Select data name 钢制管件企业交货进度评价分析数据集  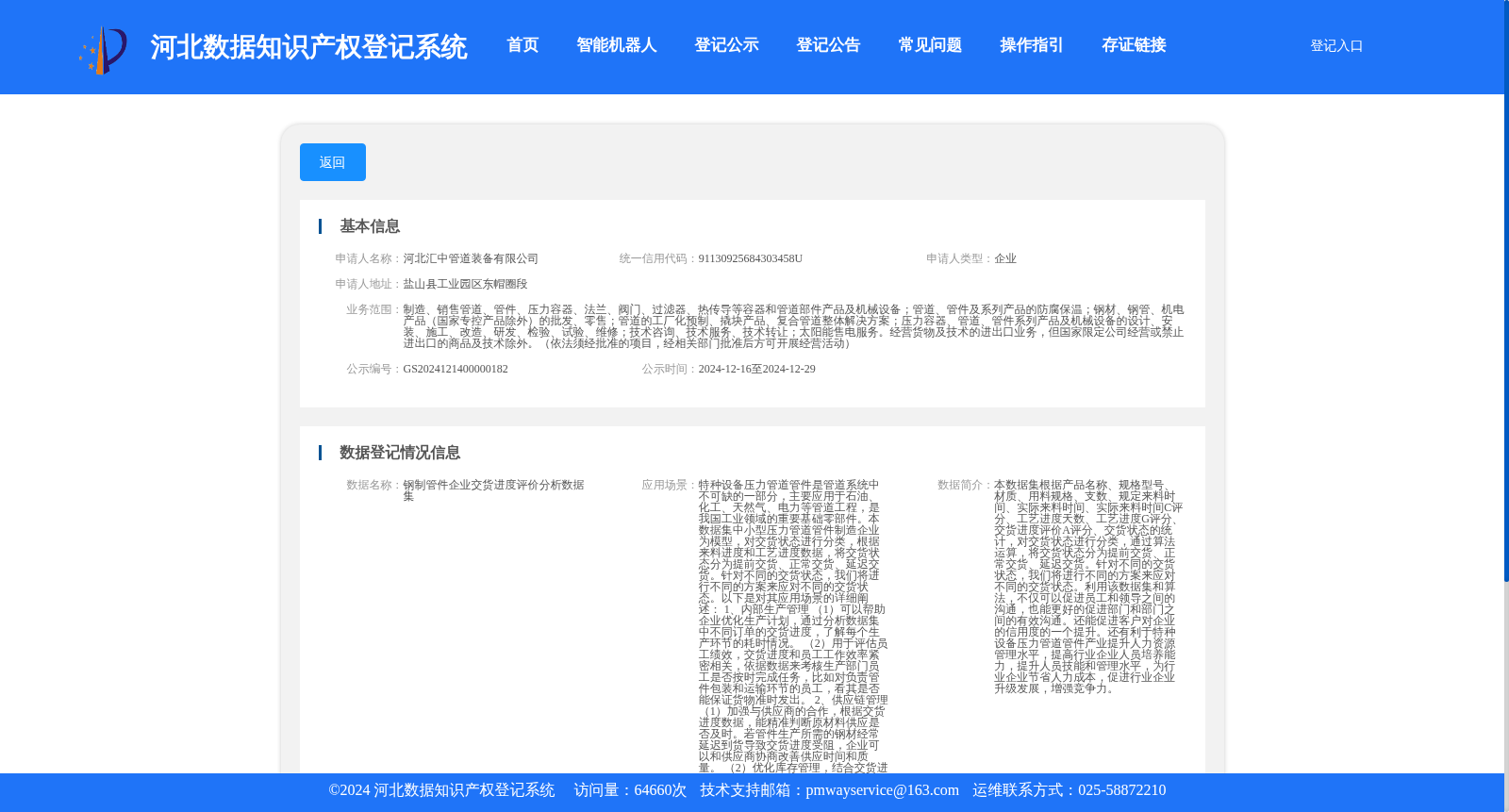tap(493, 490)
